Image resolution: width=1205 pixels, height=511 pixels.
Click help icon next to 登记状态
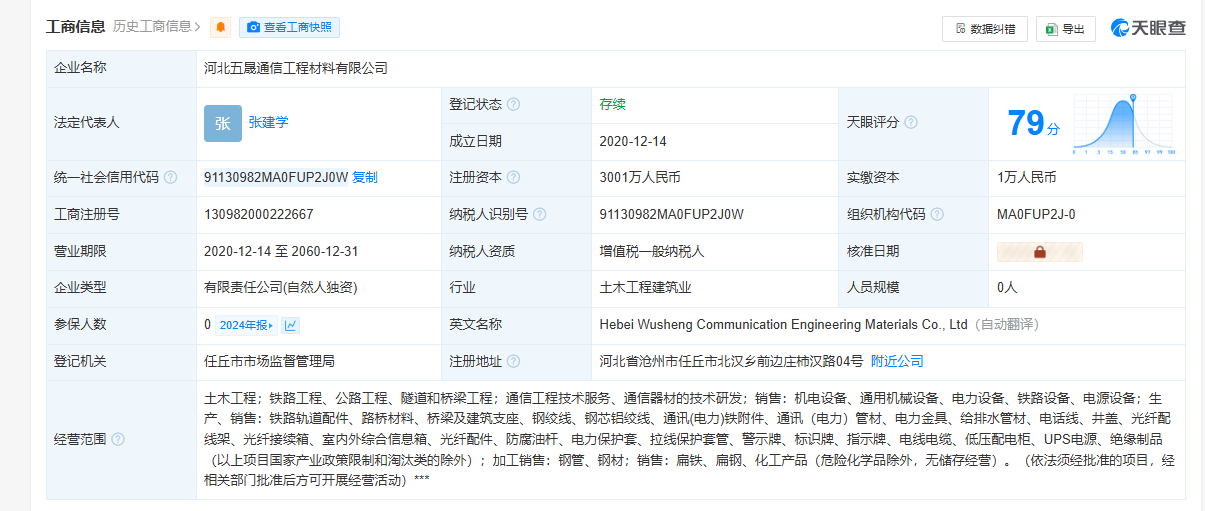(x=513, y=105)
